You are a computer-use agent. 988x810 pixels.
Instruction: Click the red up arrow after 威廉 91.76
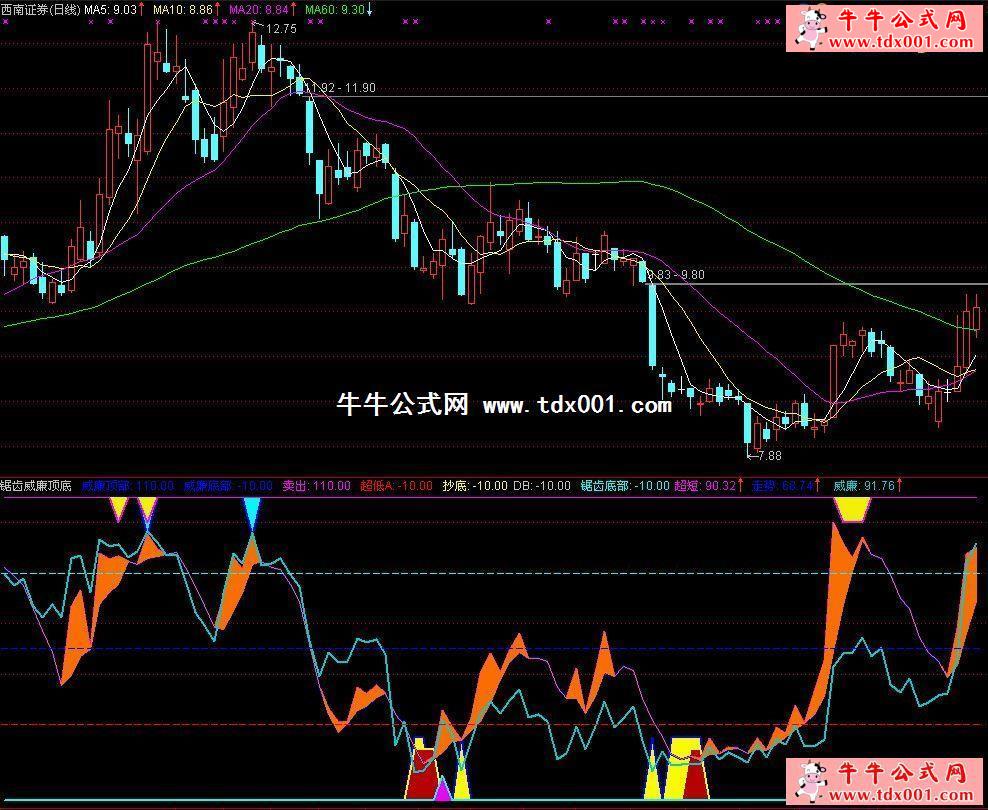tap(901, 485)
